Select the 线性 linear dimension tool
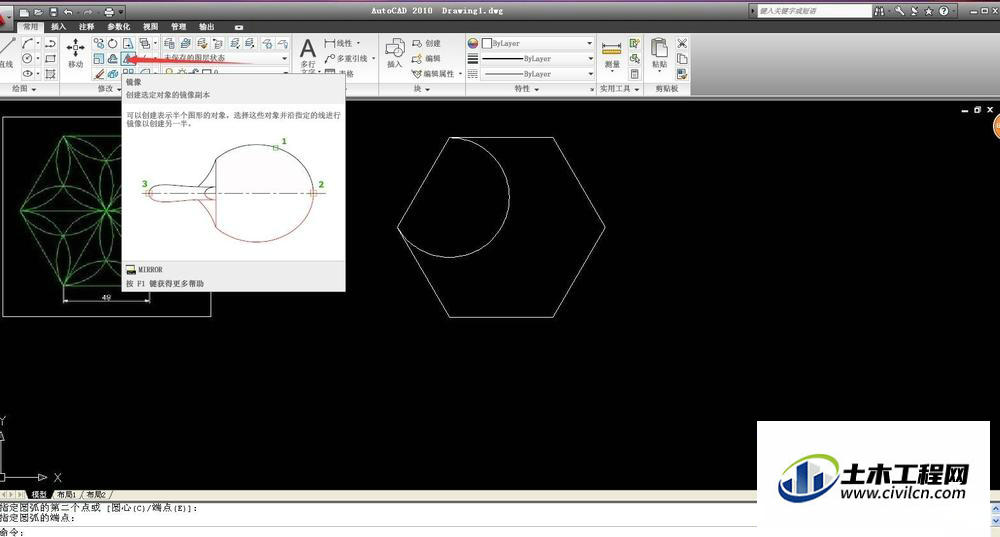 (x=338, y=43)
